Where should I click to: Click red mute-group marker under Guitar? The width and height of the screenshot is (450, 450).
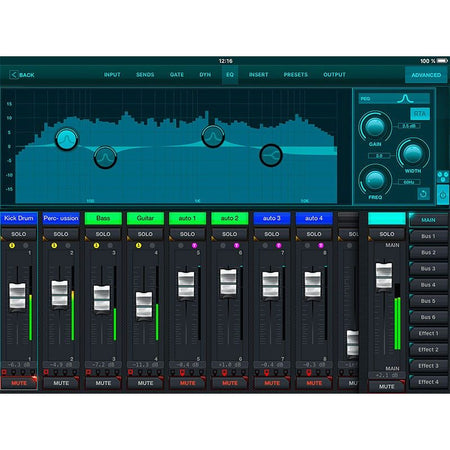pos(130,372)
